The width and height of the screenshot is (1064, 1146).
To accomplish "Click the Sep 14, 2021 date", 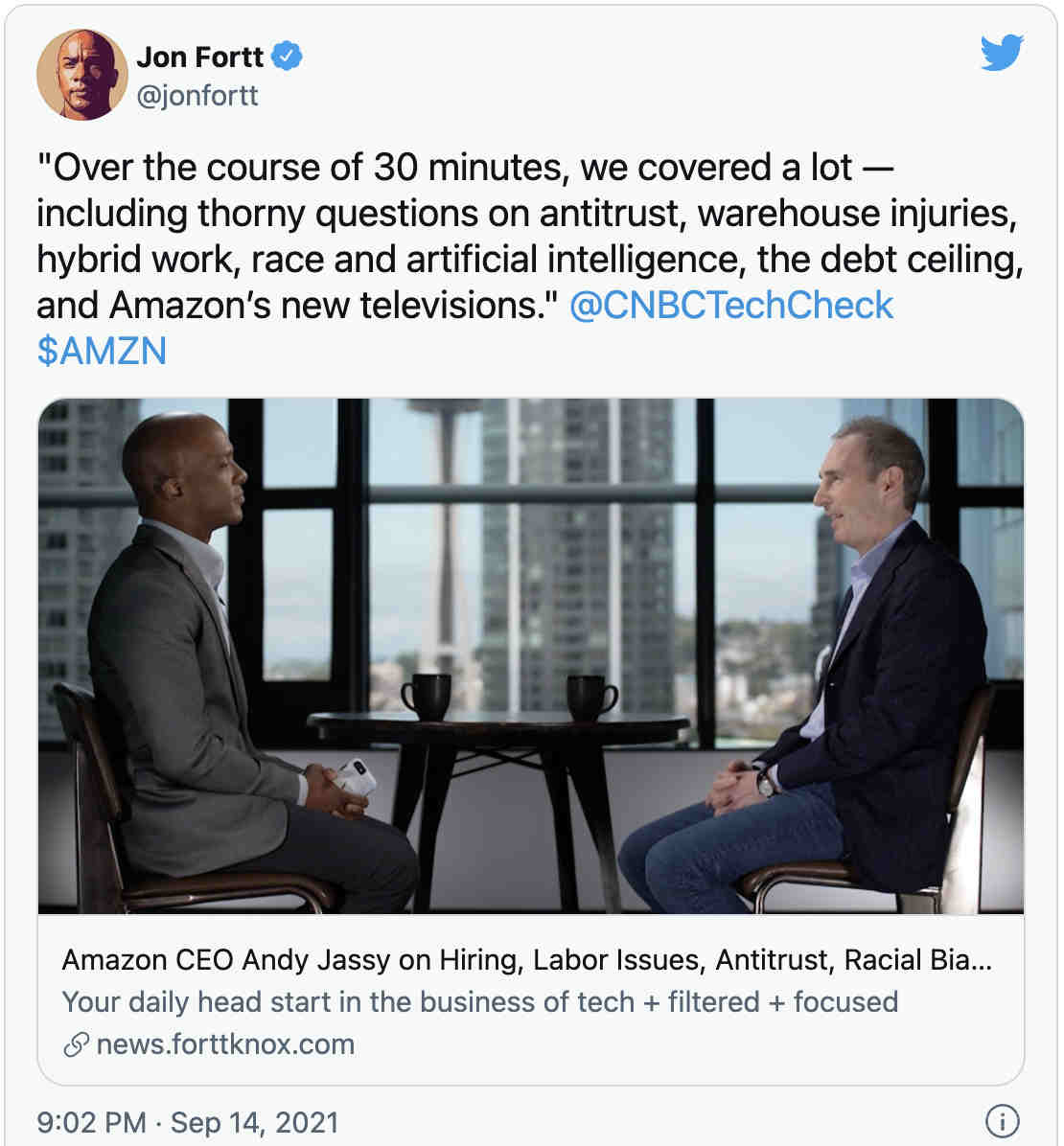I will pos(254,1122).
